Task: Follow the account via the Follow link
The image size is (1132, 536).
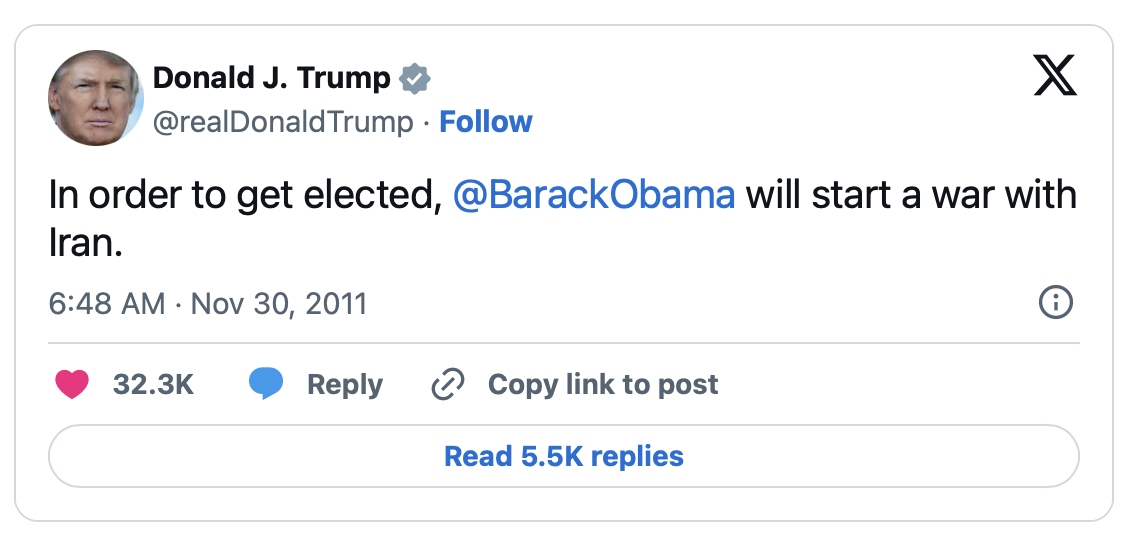Action: (486, 122)
